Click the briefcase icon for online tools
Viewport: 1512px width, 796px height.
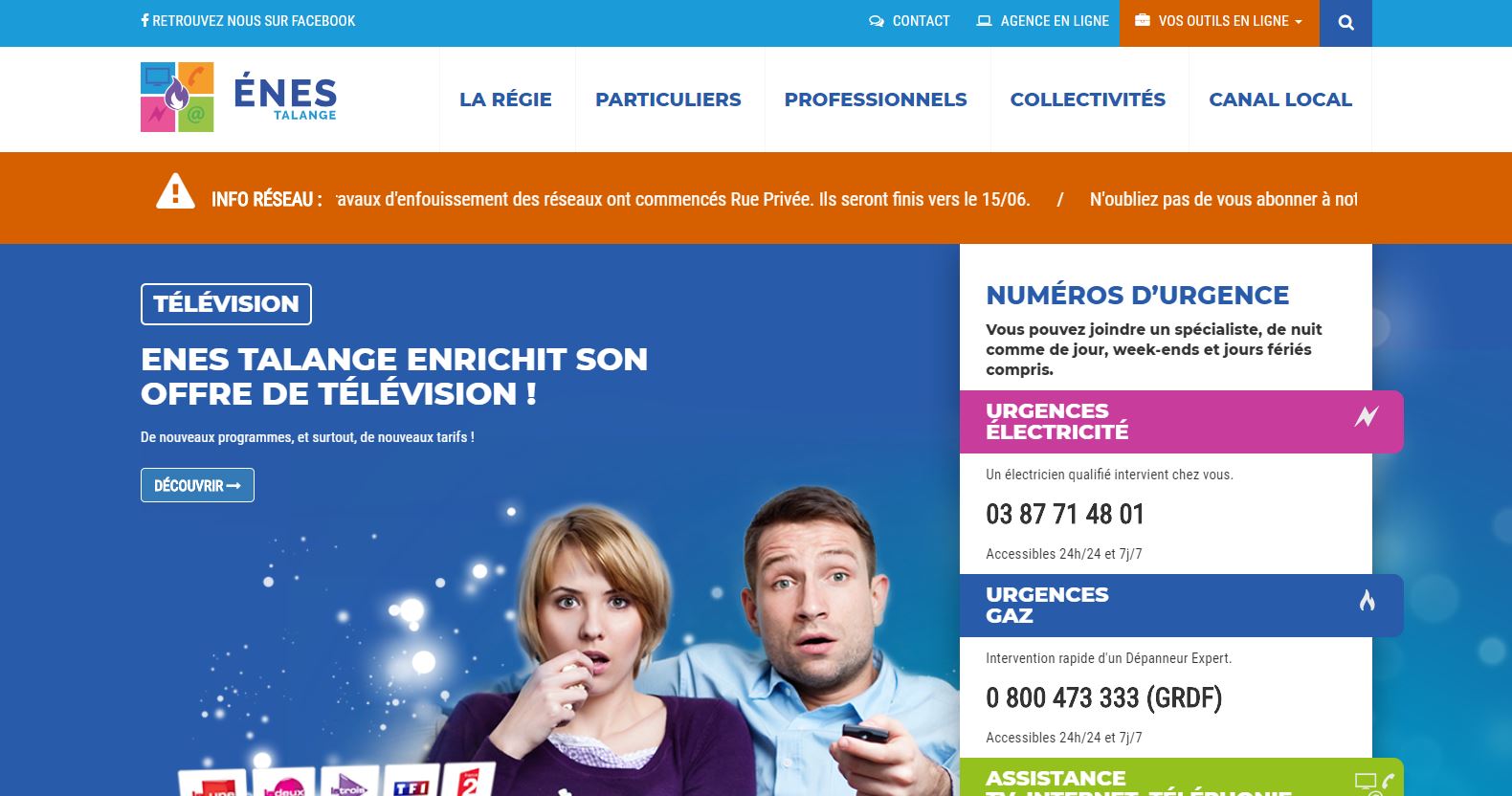(1143, 20)
